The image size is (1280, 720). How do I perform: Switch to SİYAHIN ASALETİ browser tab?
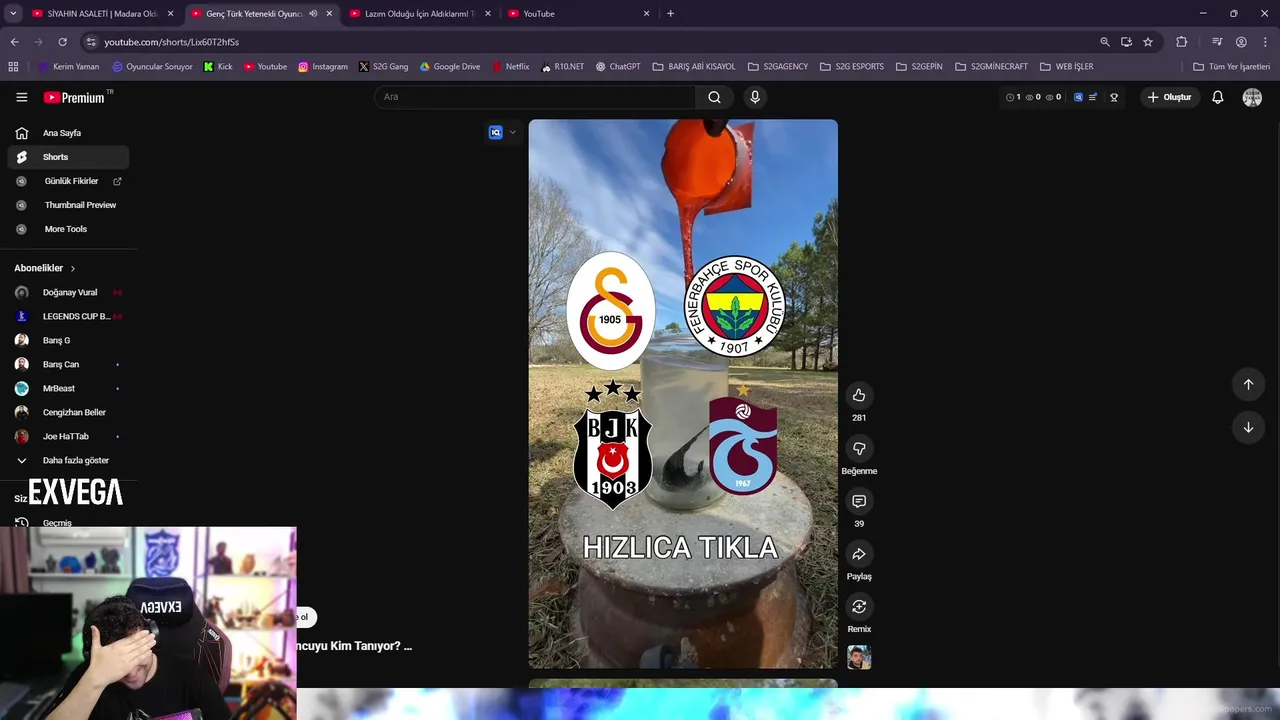100,14
